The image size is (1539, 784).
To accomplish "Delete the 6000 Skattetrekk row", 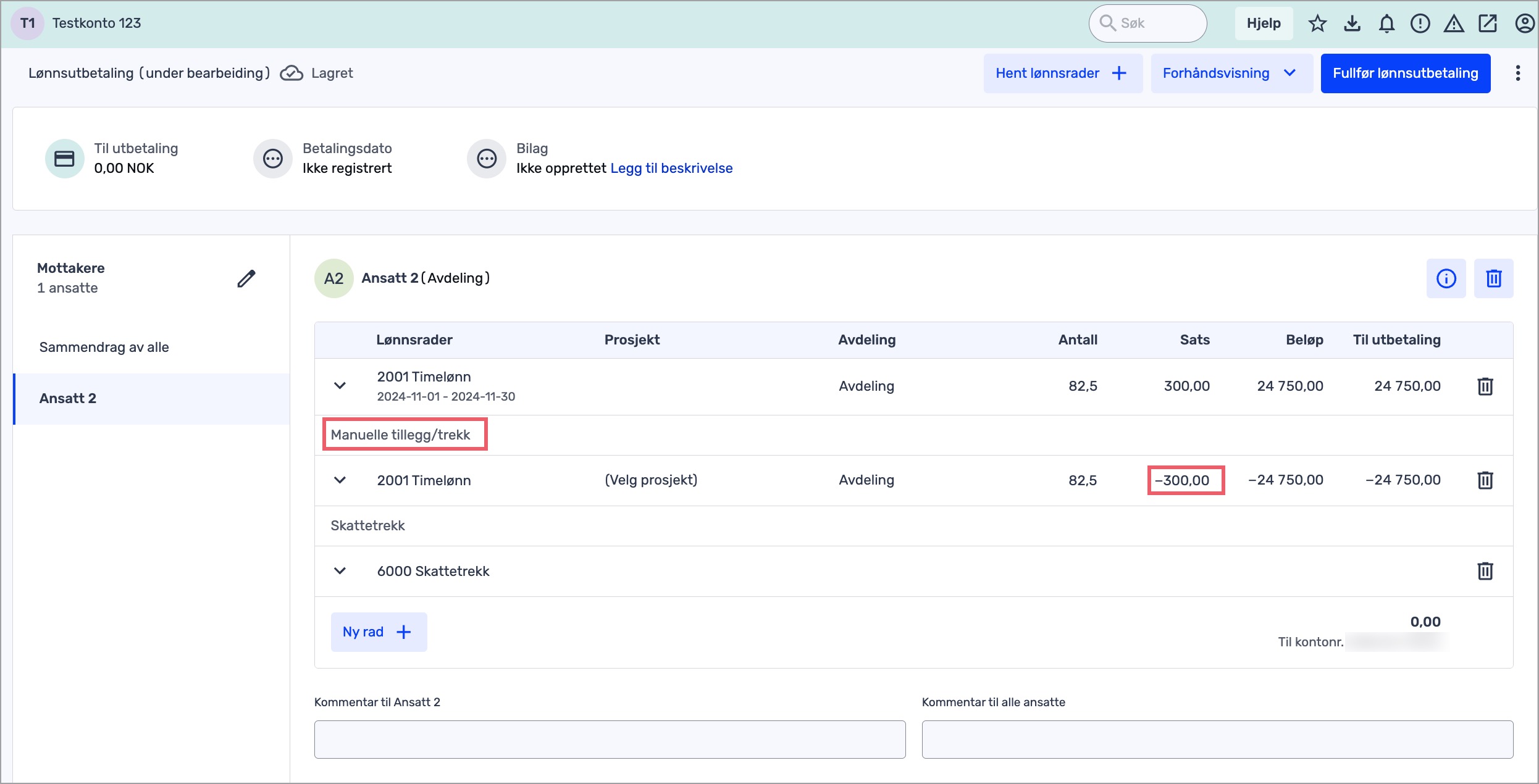I will pos(1485,571).
